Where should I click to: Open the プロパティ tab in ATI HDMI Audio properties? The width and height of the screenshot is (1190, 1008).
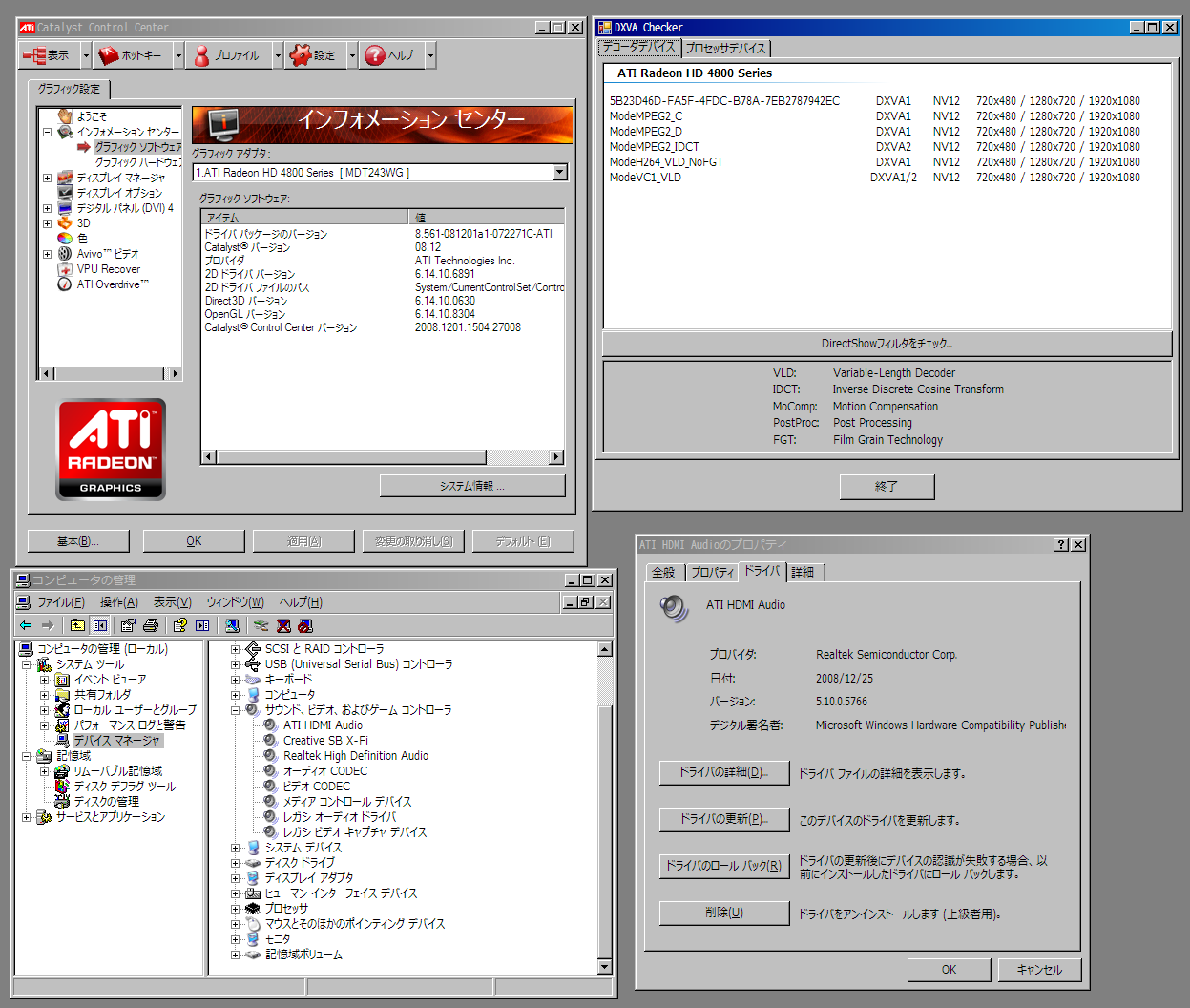click(x=713, y=573)
